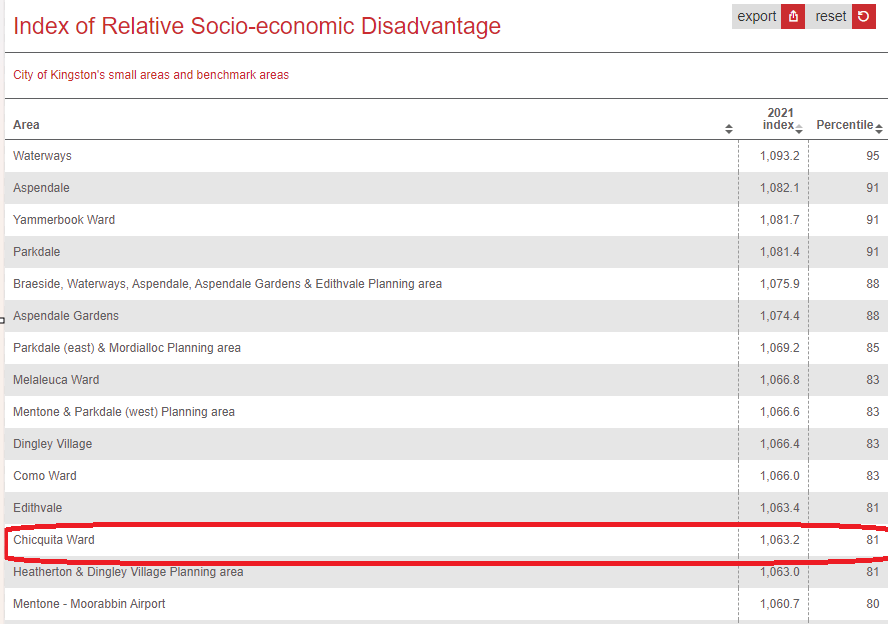Click the sort arrows beside 2021 index
888x624 pixels.
point(799,128)
